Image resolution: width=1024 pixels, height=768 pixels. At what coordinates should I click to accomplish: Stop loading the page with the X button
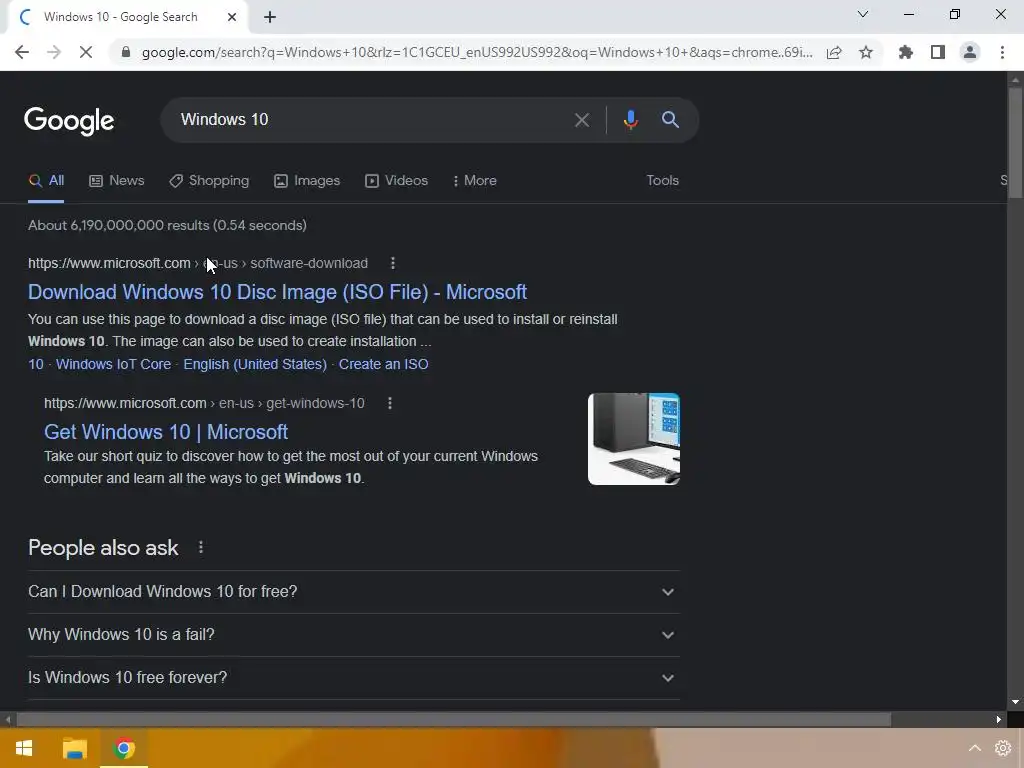(86, 52)
